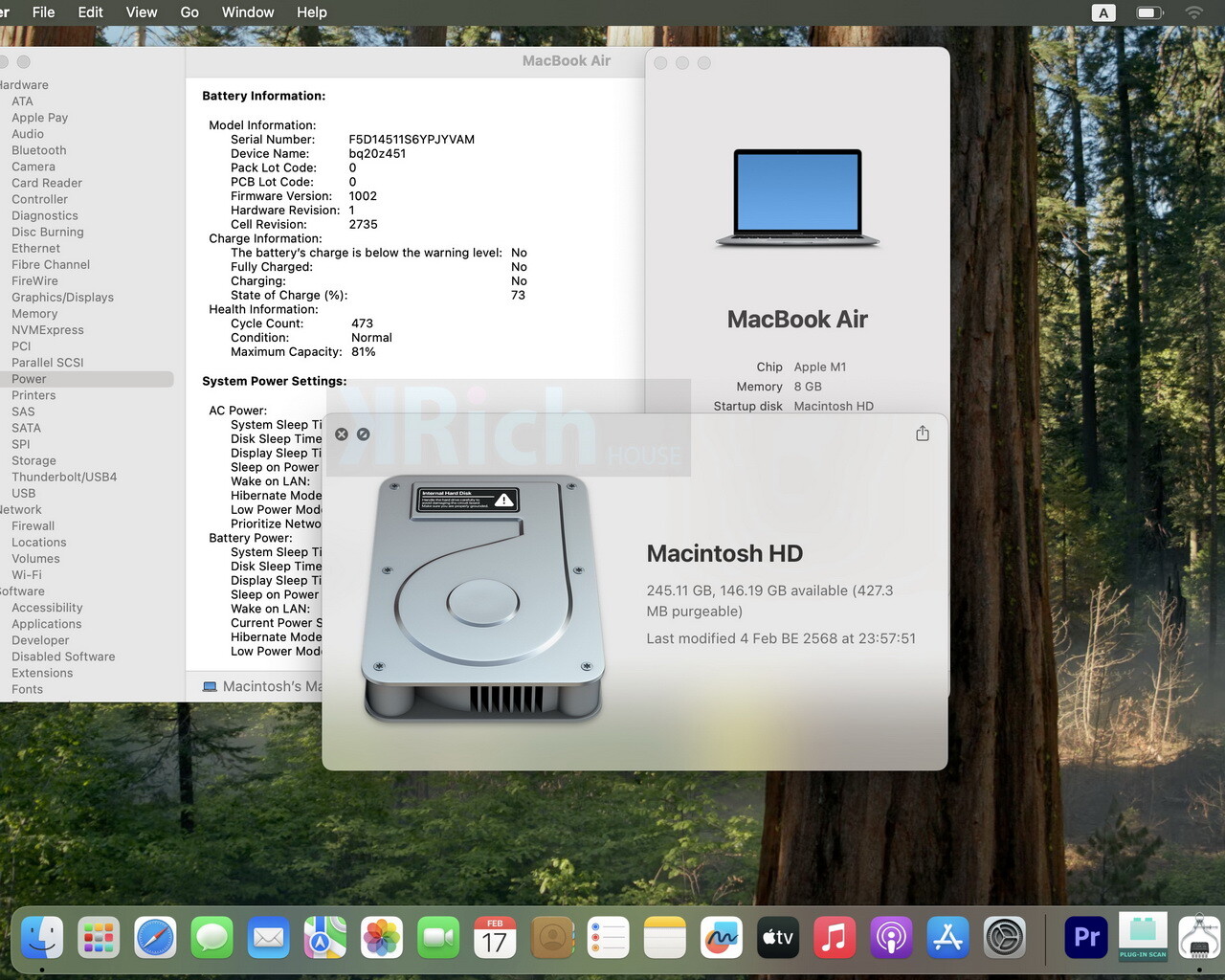Select Power in the Hardware sidebar
Screen dimensions: 1225x980
(86, 379)
